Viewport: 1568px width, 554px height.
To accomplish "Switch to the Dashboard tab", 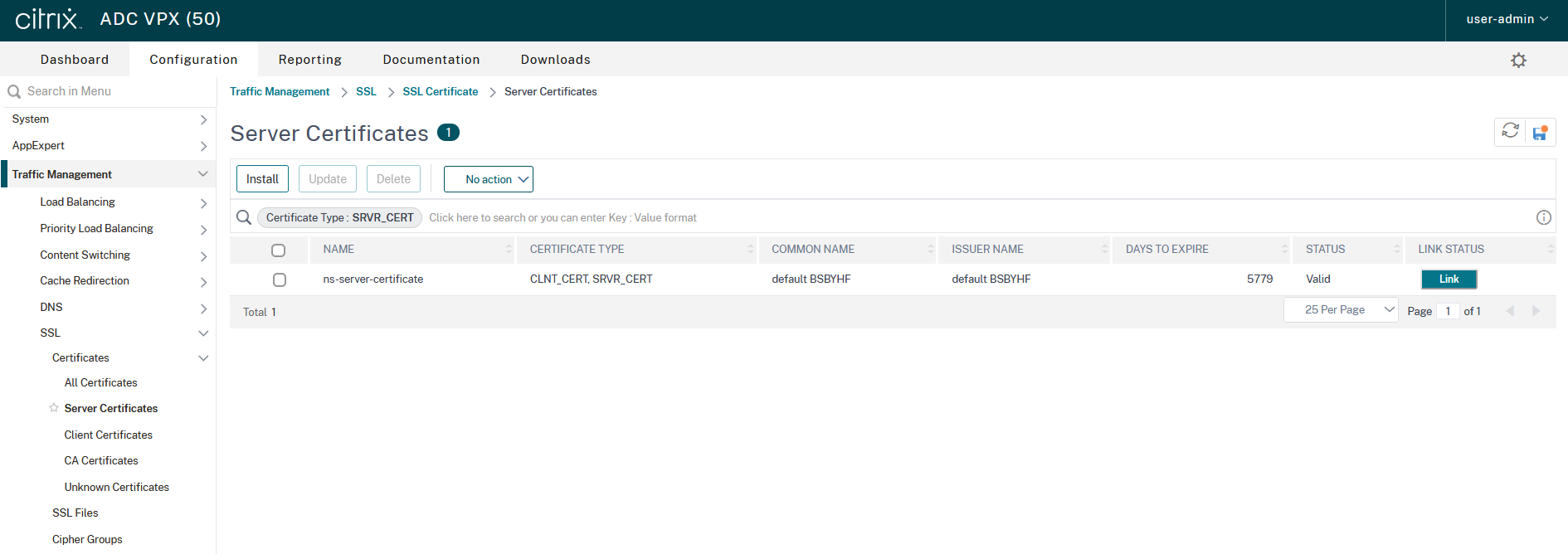I will 75,60.
